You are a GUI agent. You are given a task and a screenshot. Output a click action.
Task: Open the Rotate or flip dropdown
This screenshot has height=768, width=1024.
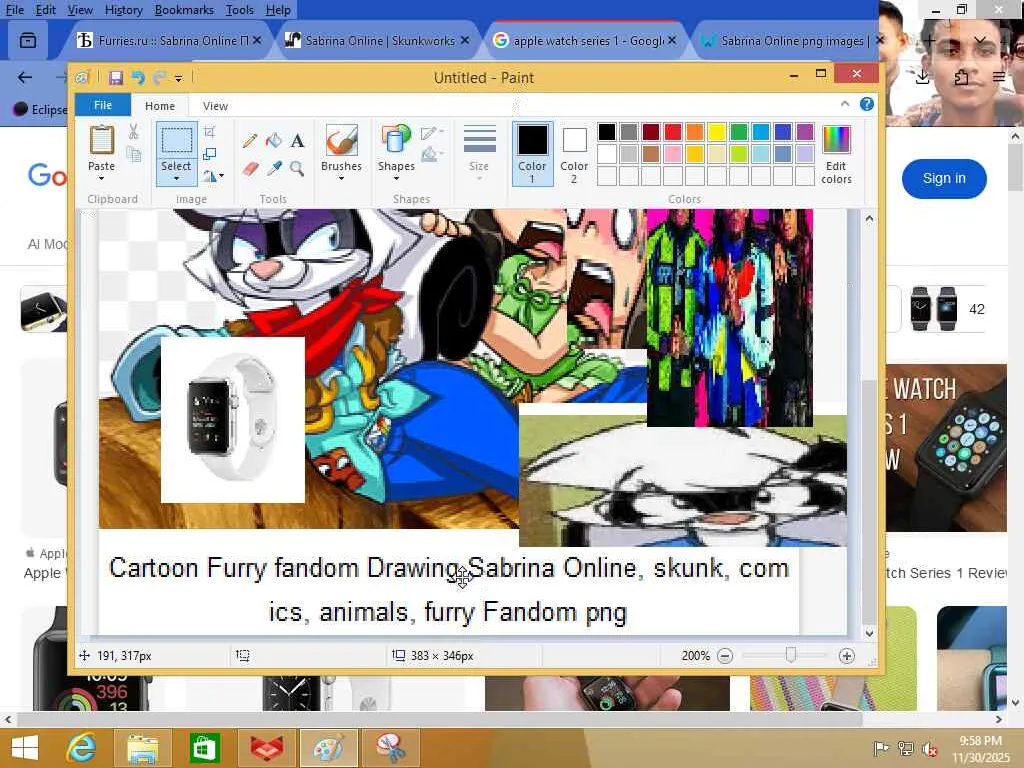[x=214, y=176]
